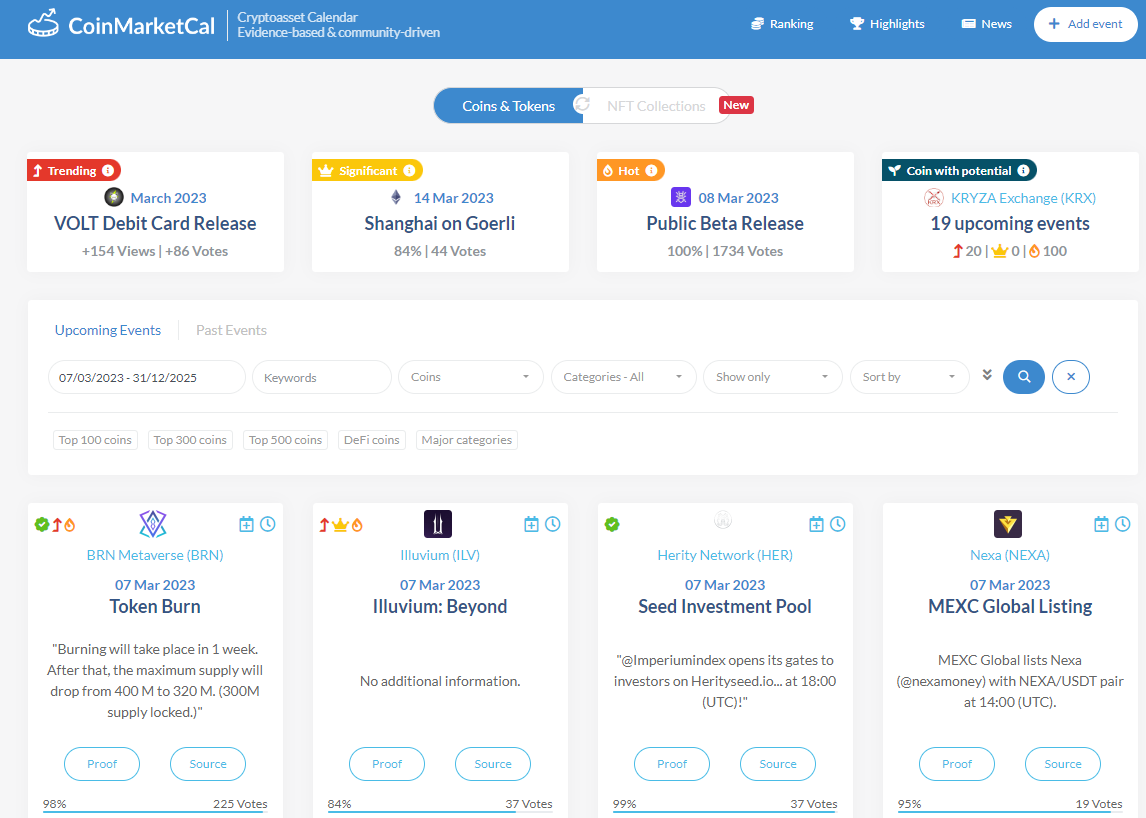Select the Top 100 coins filter

click(95, 440)
